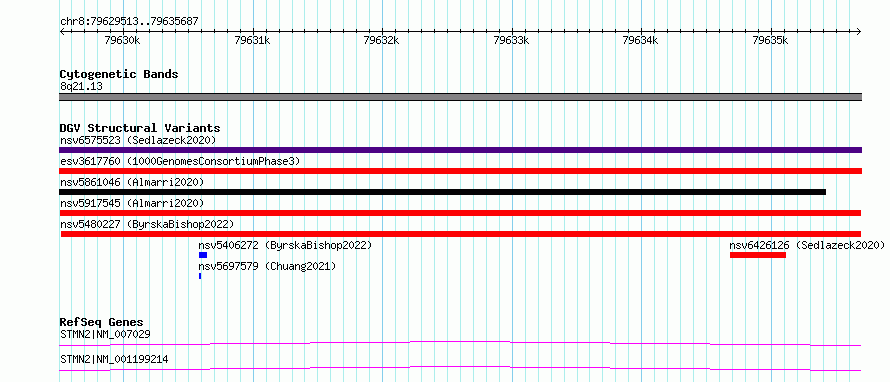Click the 79633k ruler tick label
The width and height of the screenshot is (890, 382).
(512, 40)
